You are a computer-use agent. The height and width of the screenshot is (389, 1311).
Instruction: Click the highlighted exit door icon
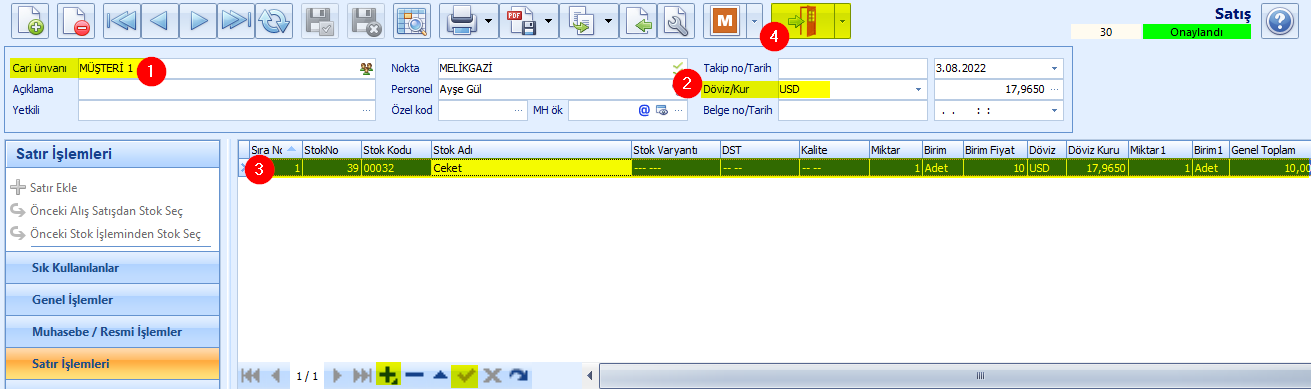[803, 21]
